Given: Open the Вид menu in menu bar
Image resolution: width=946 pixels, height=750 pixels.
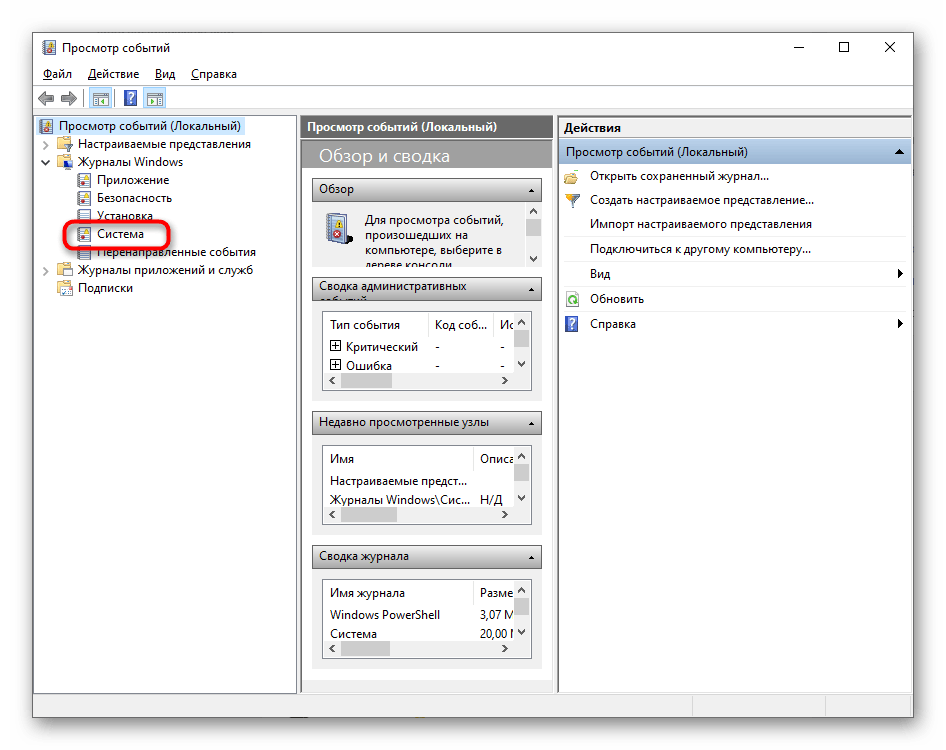Looking at the screenshot, I should [x=164, y=73].
